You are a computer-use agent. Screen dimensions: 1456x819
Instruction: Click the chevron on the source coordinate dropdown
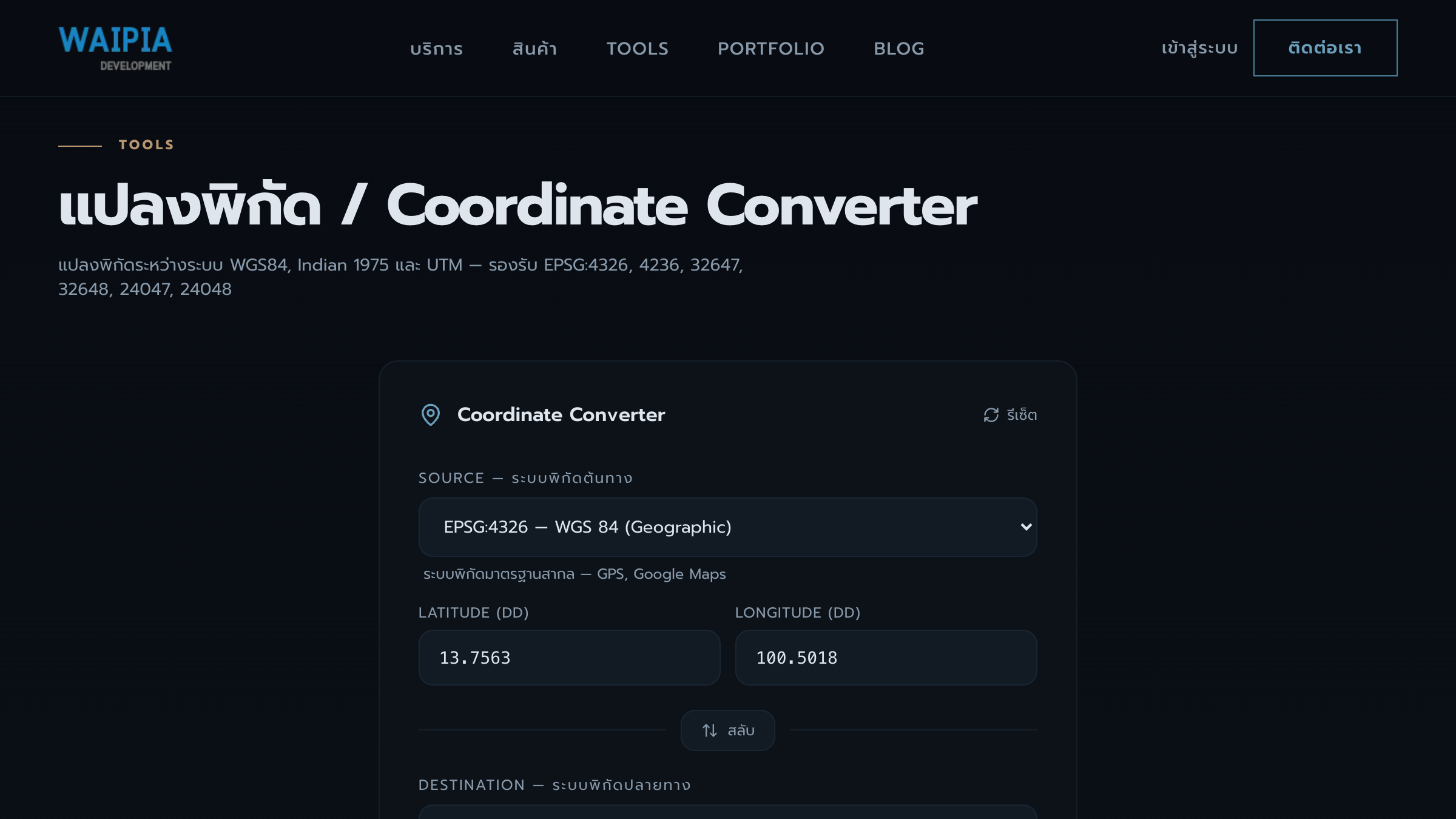[1025, 527]
